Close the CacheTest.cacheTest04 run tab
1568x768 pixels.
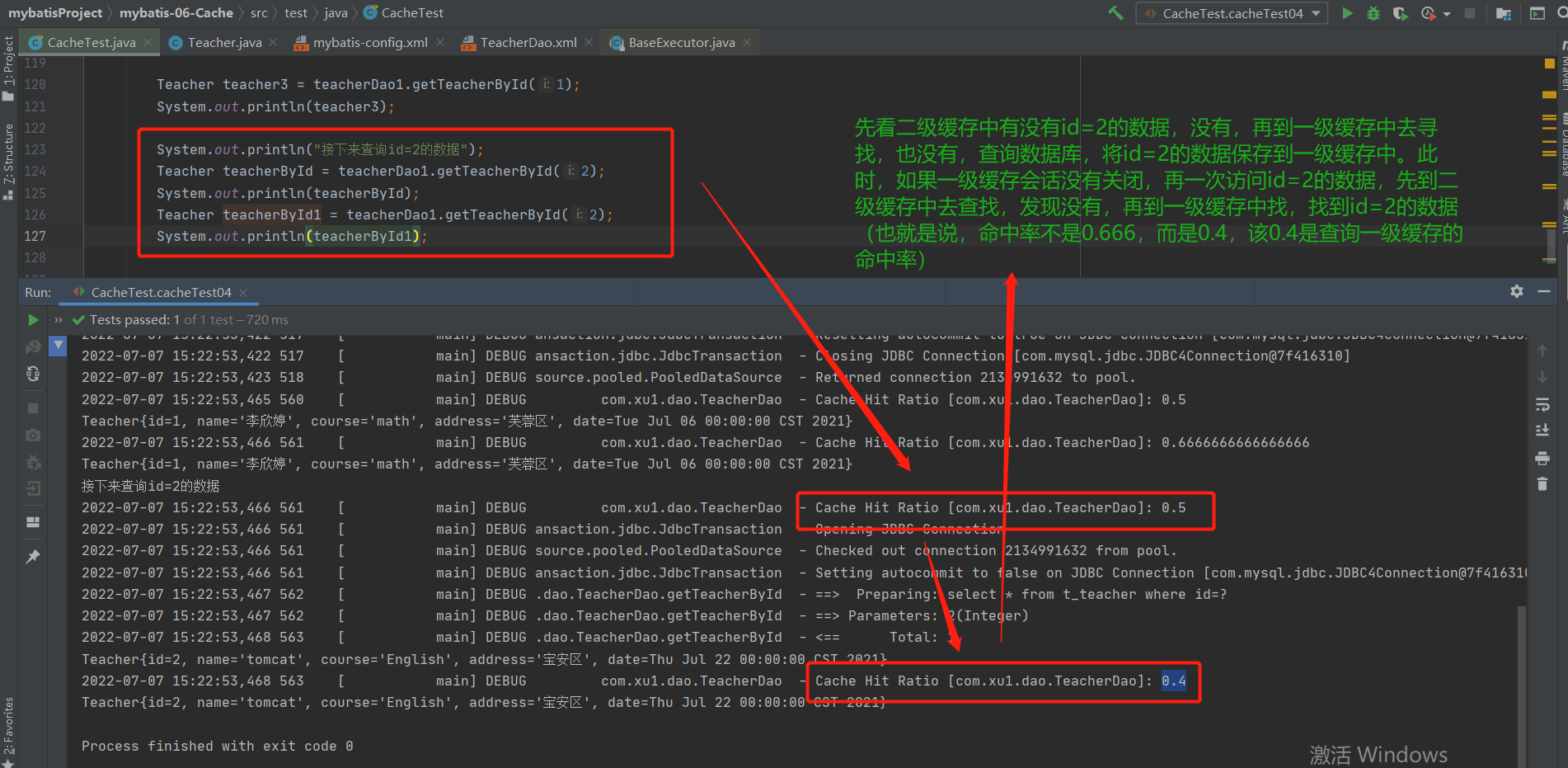click(243, 292)
